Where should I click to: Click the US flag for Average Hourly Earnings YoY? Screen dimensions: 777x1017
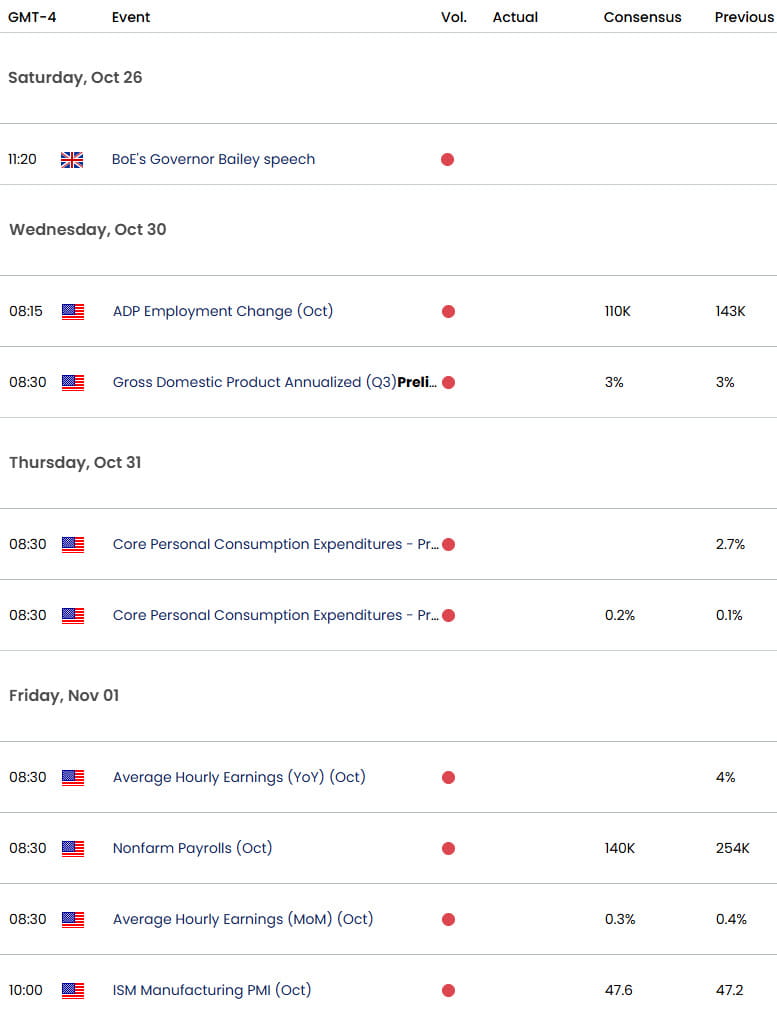(x=72, y=777)
